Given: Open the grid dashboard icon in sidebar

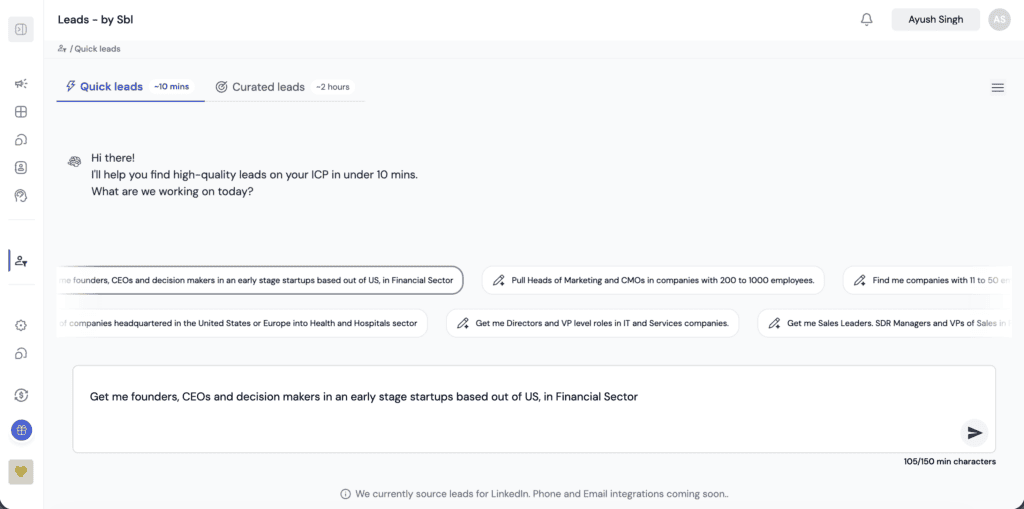Looking at the screenshot, I should (21, 112).
